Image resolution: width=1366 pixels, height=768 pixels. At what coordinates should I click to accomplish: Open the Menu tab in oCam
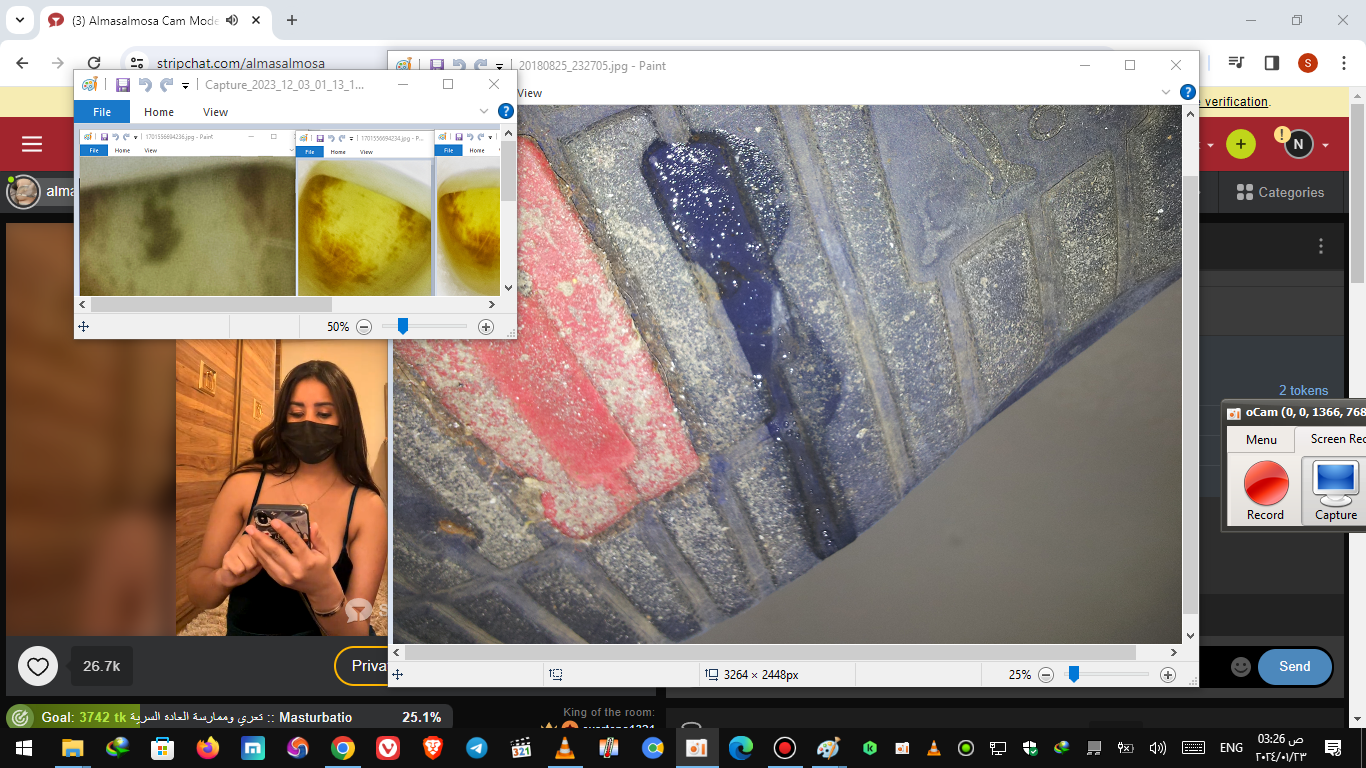[x=1261, y=439]
